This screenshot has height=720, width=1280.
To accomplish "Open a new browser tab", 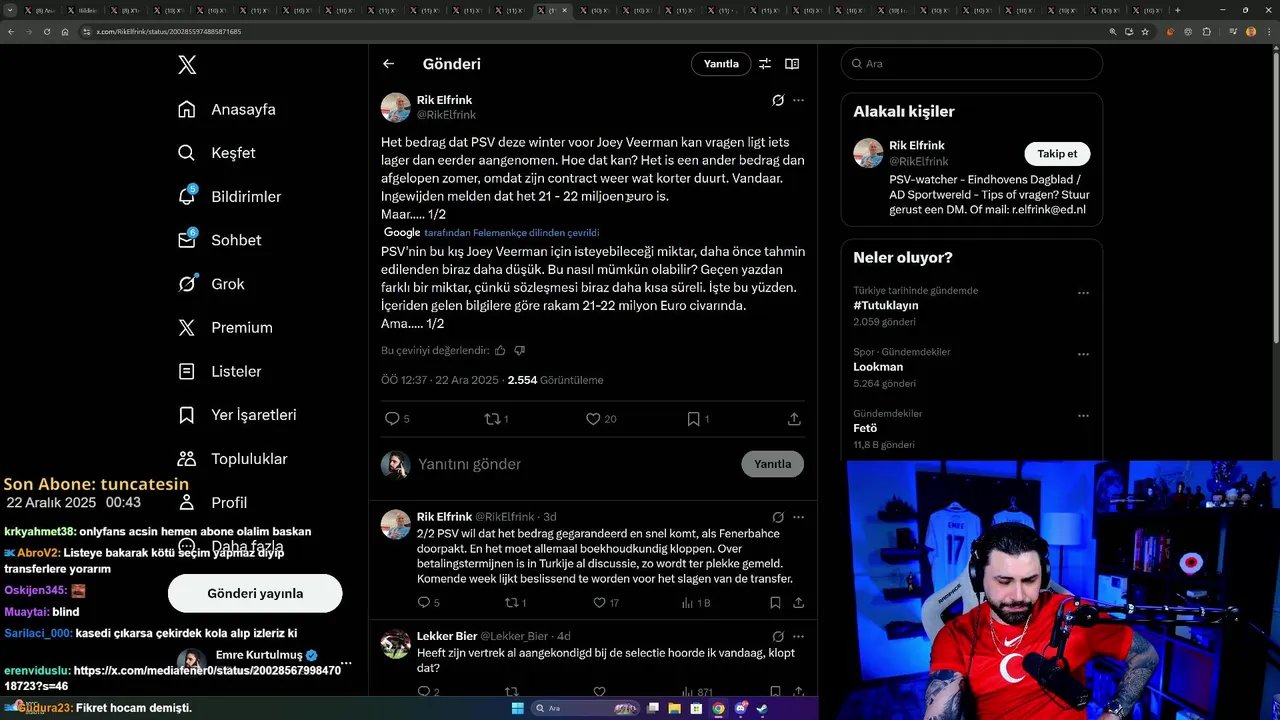I will 1177,10.
